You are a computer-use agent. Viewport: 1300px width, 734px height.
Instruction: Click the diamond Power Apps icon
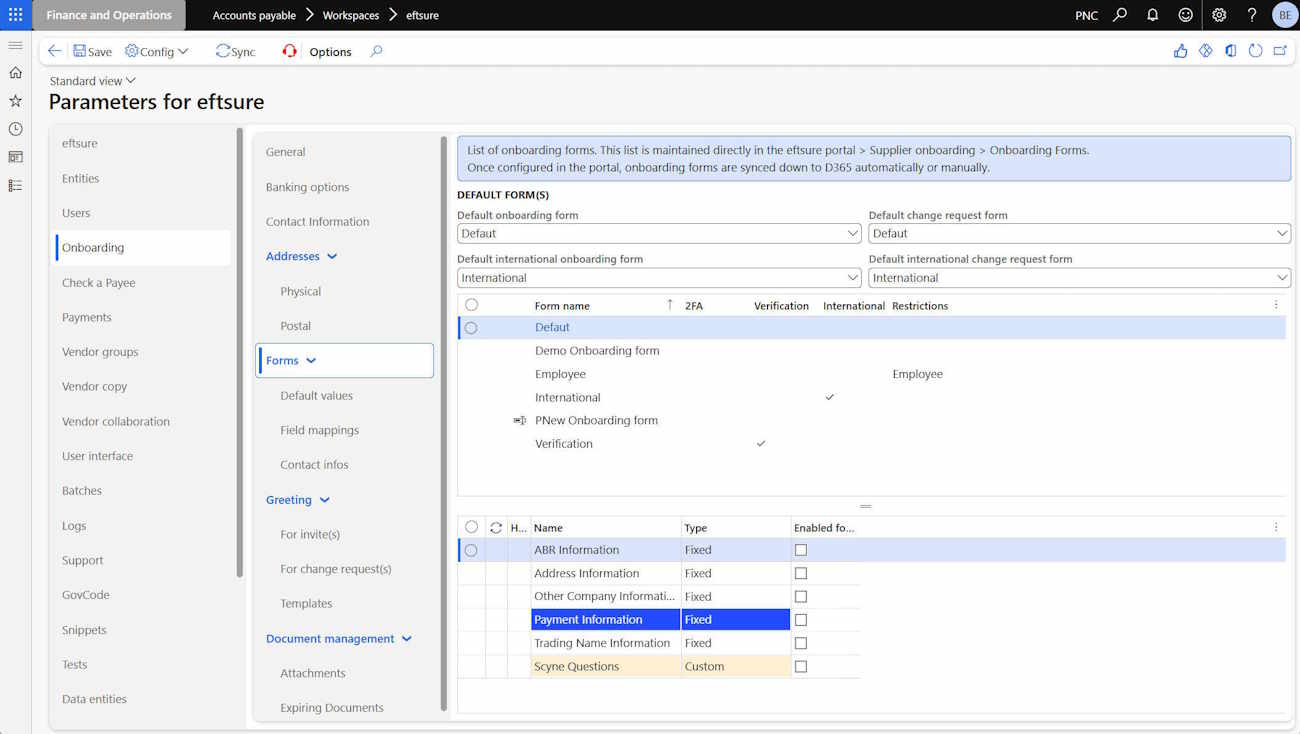point(1205,51)
